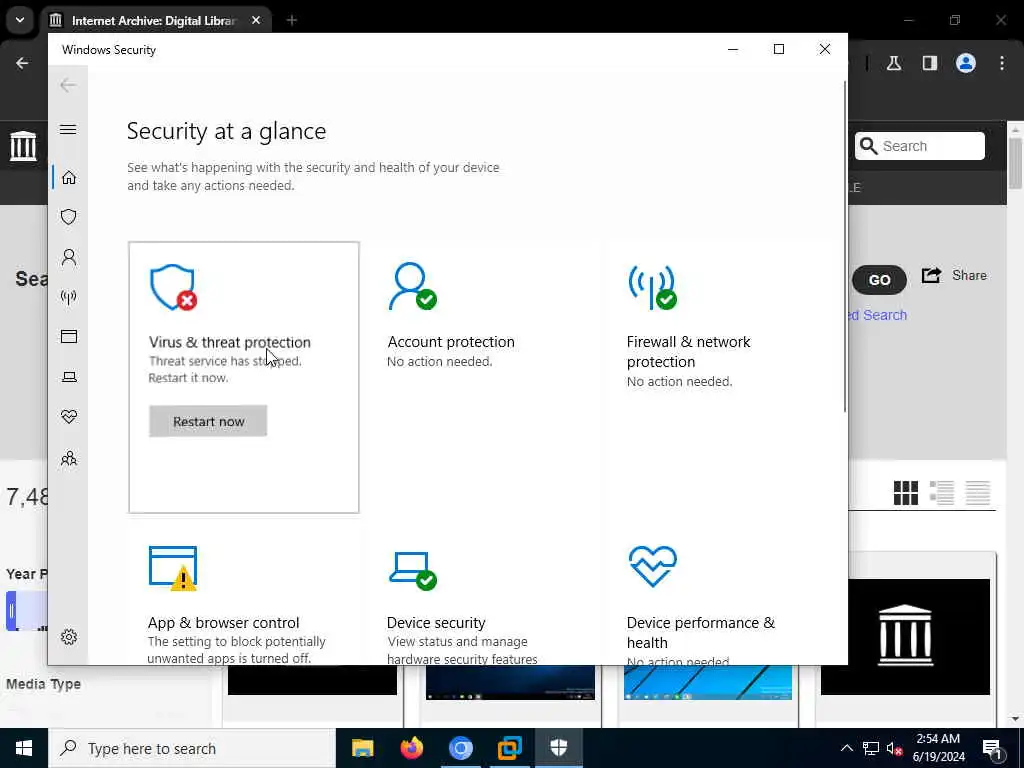Click the App & browser control warning tile icon

coord(173,569)
